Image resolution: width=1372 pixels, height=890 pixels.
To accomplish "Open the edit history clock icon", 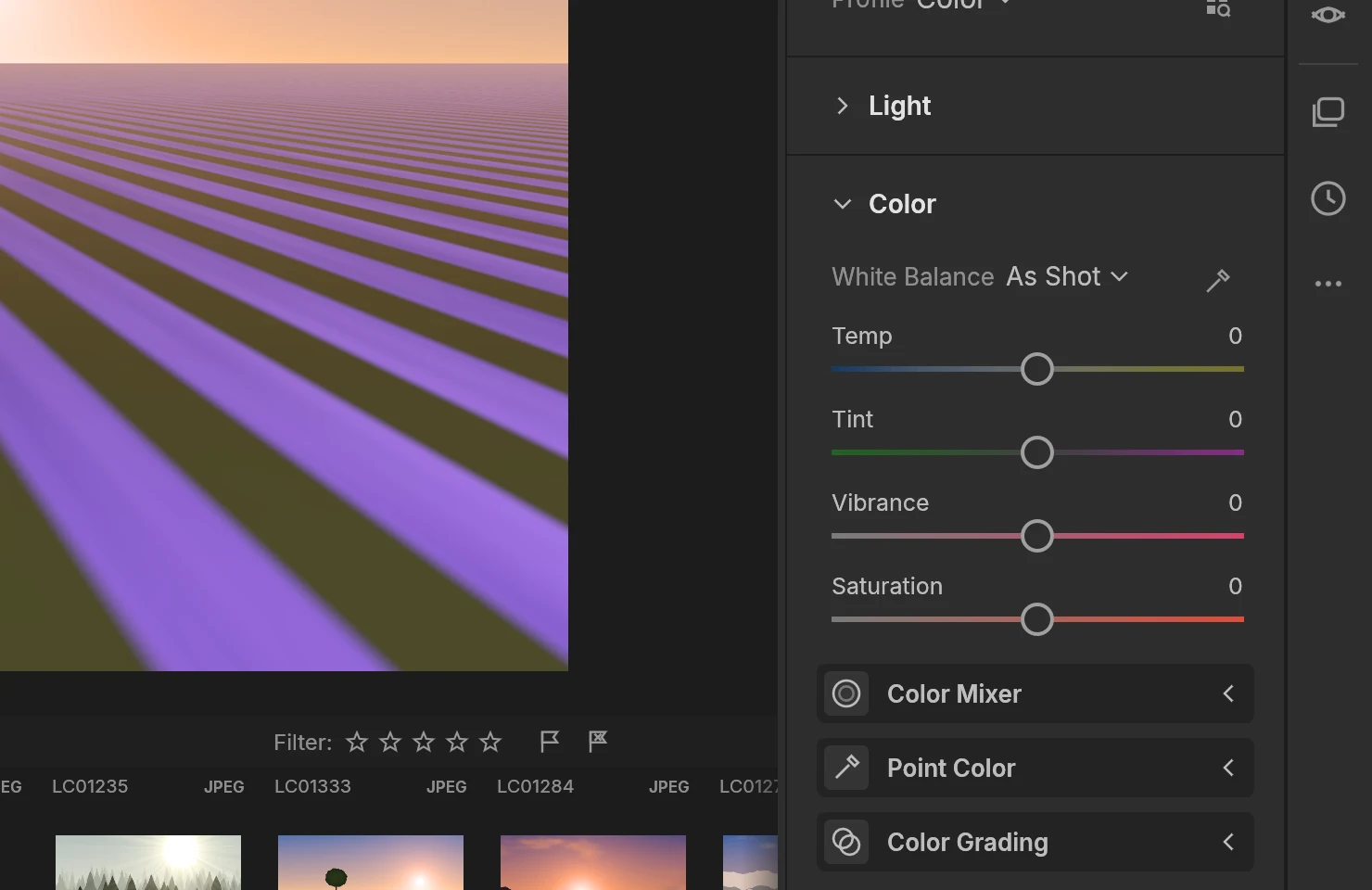I will click(1328, 198).
